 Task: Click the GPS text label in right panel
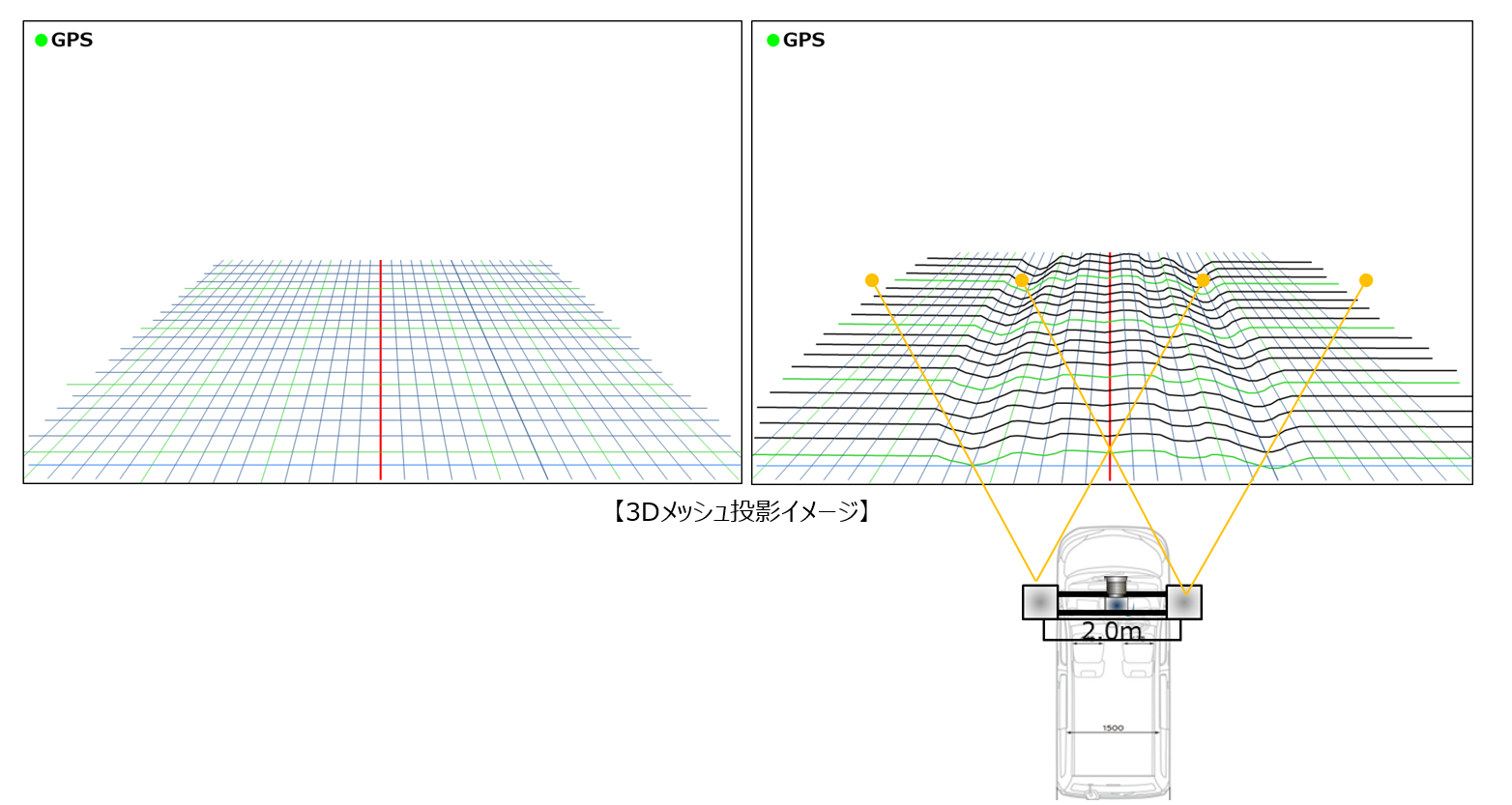click(x=803, y=41)
